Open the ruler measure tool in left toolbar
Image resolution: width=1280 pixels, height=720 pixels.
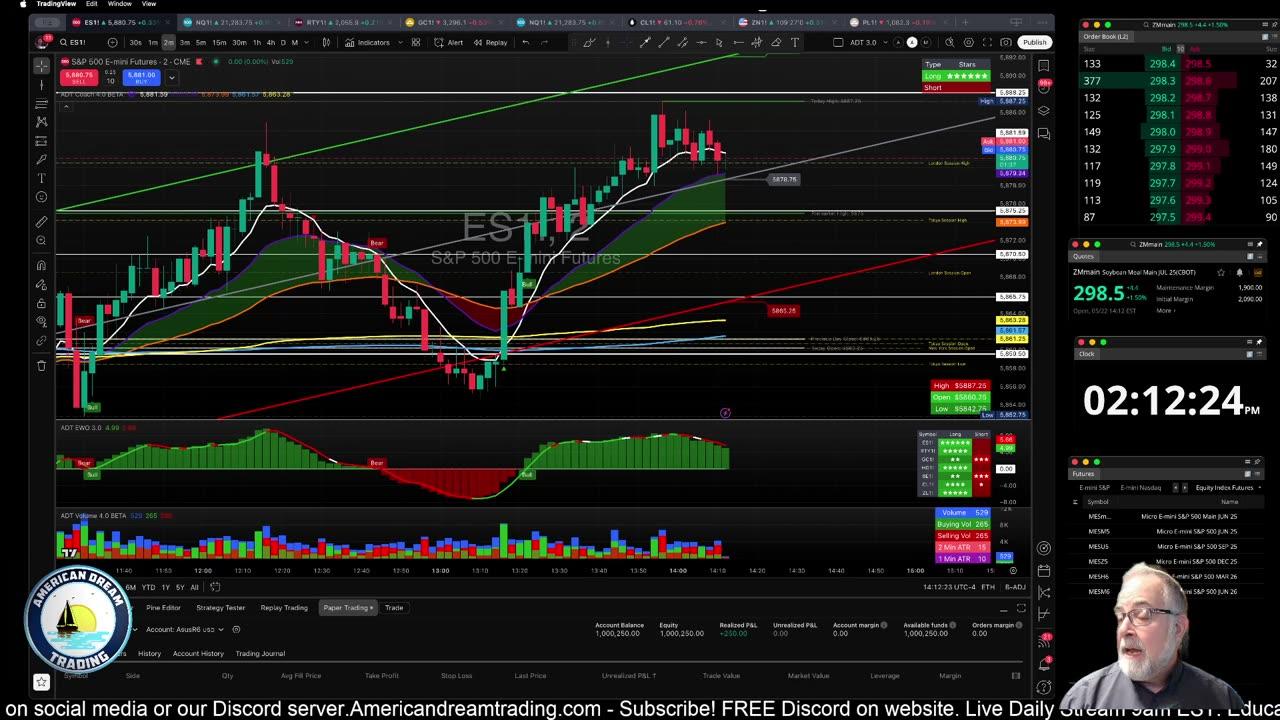[x=41, y=221]
